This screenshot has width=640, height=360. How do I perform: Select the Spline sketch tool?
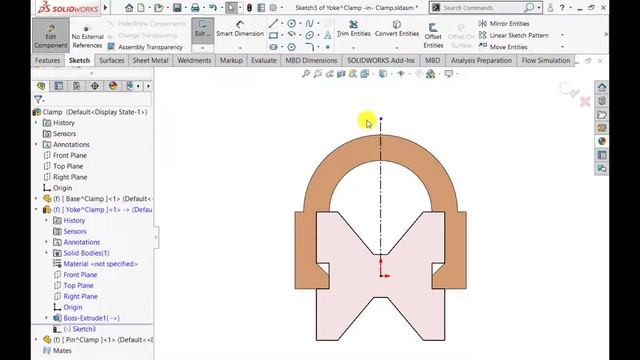pos(309,24)
